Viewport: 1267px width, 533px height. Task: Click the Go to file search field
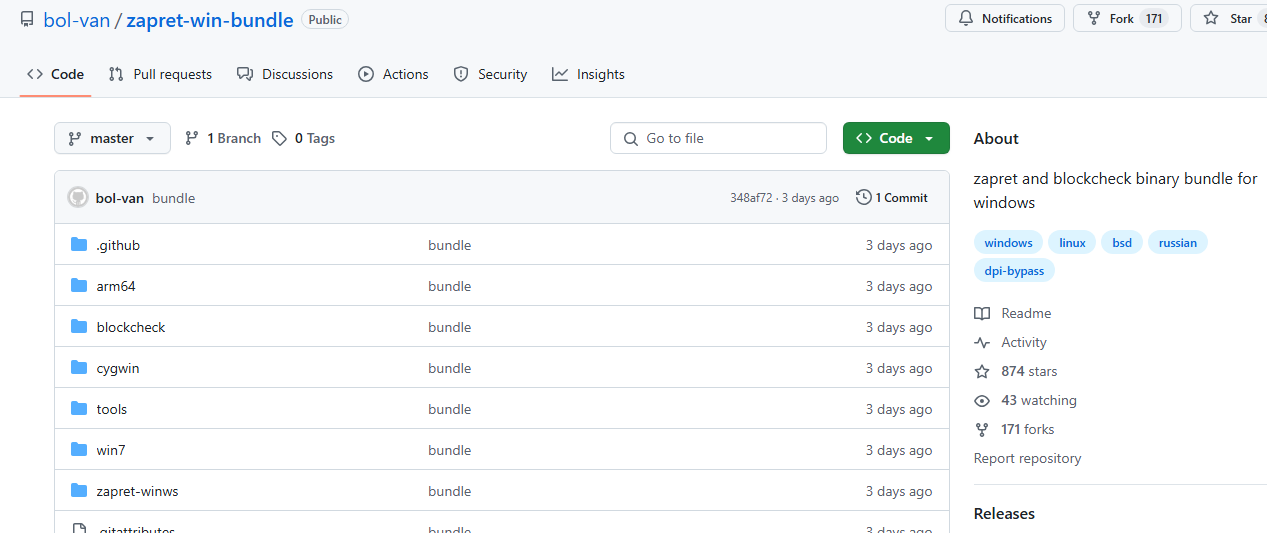[x=718, y=138]
